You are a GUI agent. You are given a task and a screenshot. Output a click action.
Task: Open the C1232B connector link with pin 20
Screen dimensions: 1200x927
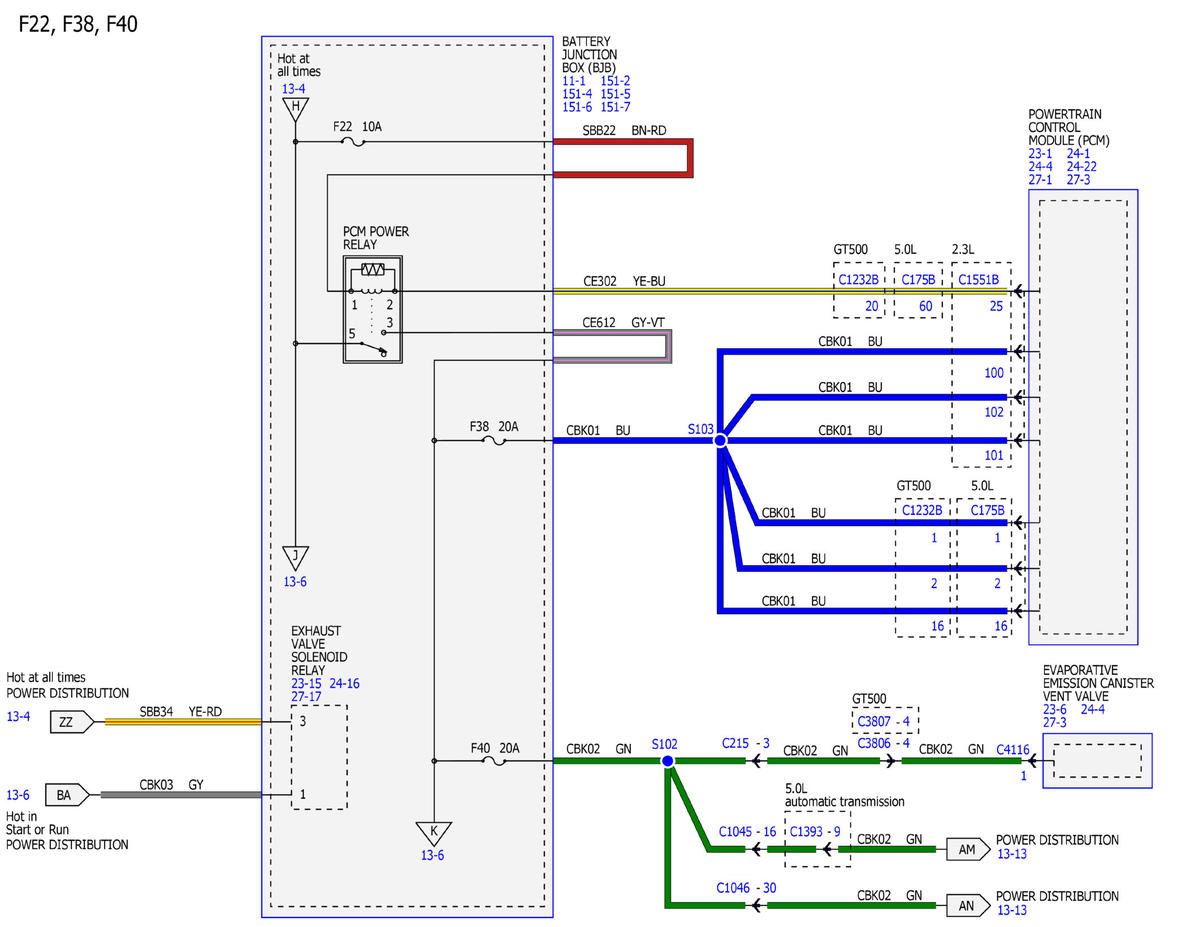click(x=859, y=280)
